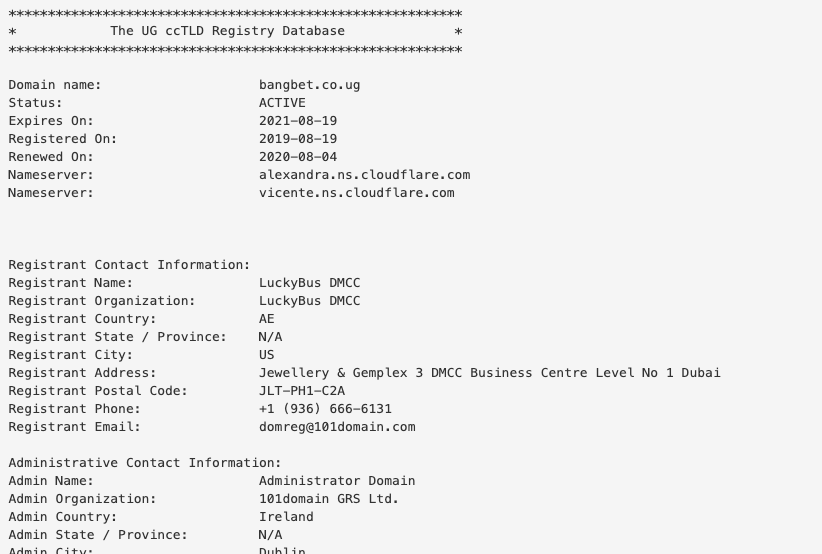This screenshot has height=554, width=822.
Task: Click the Registrant Country value AE
Action: coord(266,319)
